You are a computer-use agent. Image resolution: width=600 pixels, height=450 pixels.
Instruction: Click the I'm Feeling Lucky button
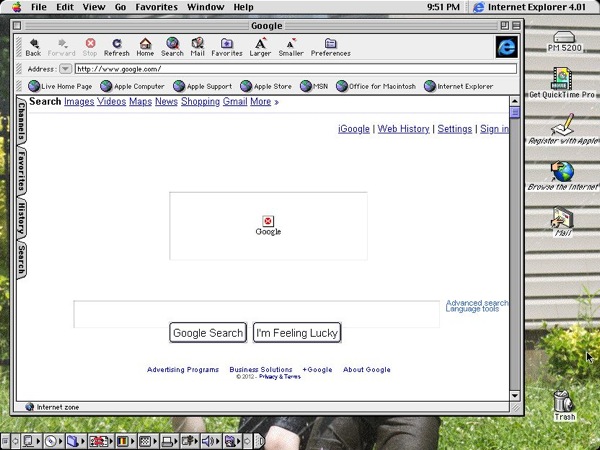[297, 333]
